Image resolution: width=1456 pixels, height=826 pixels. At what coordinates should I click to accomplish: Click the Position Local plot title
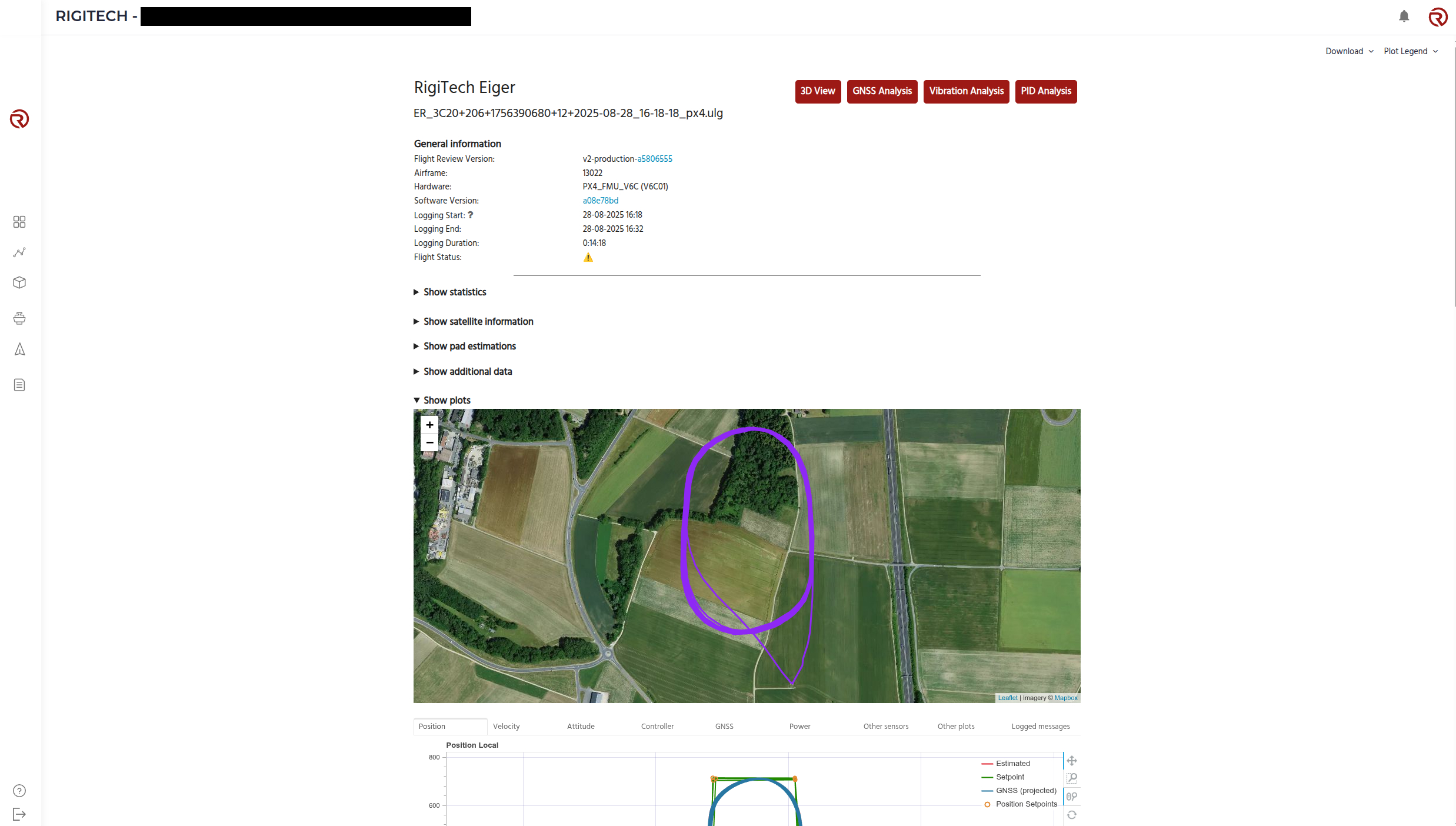472,745
